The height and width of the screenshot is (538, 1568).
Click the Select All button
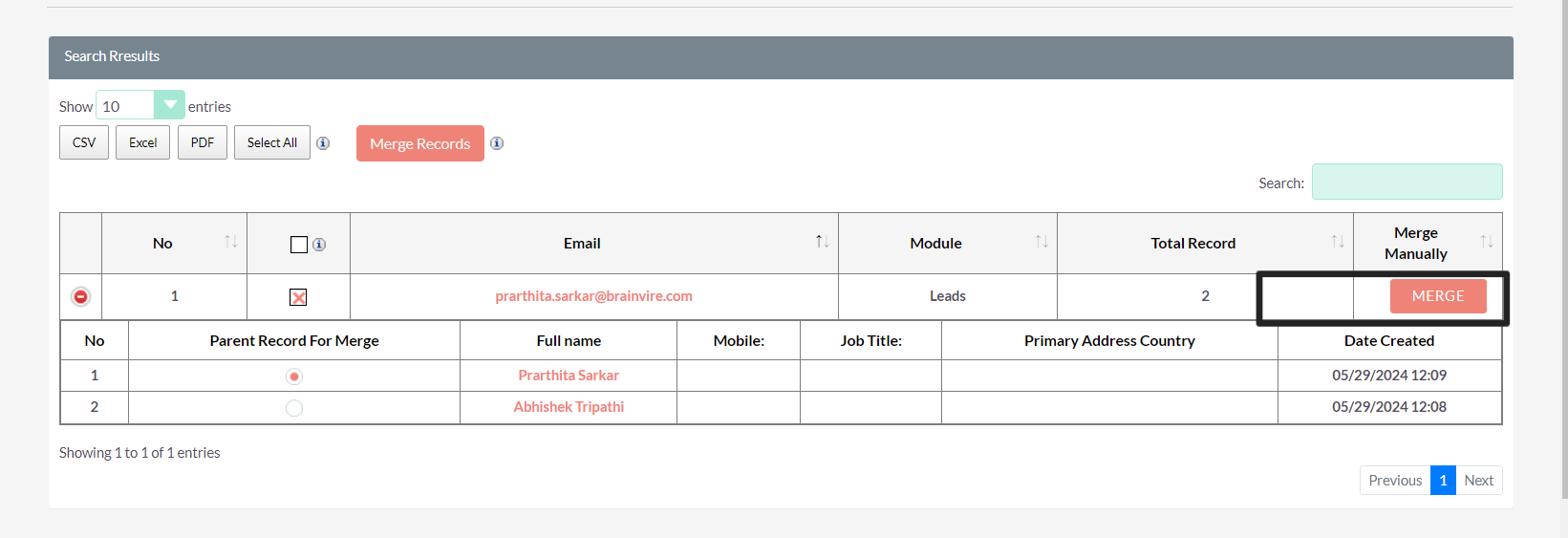tap(272, 142)
